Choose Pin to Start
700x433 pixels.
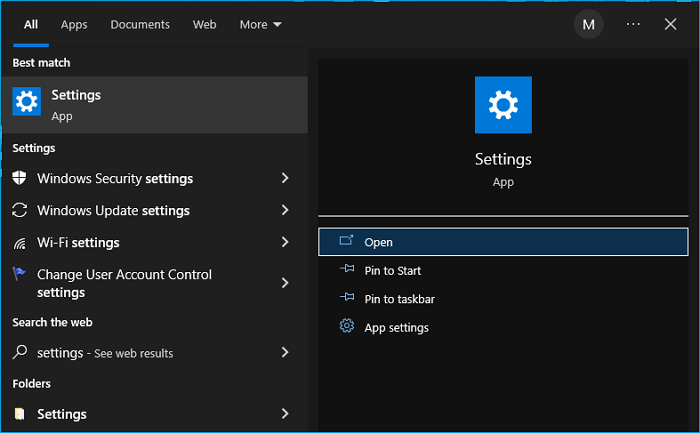pyautogui.click(x=503, y=271)
